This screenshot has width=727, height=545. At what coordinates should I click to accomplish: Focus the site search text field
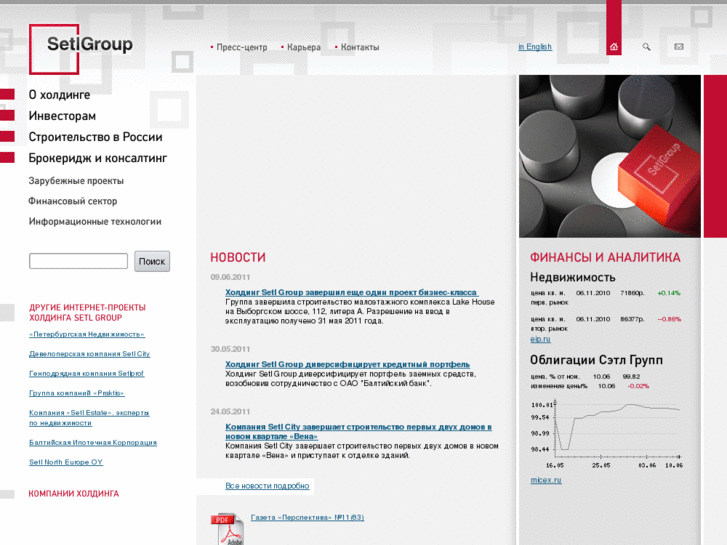coord(78,261)
